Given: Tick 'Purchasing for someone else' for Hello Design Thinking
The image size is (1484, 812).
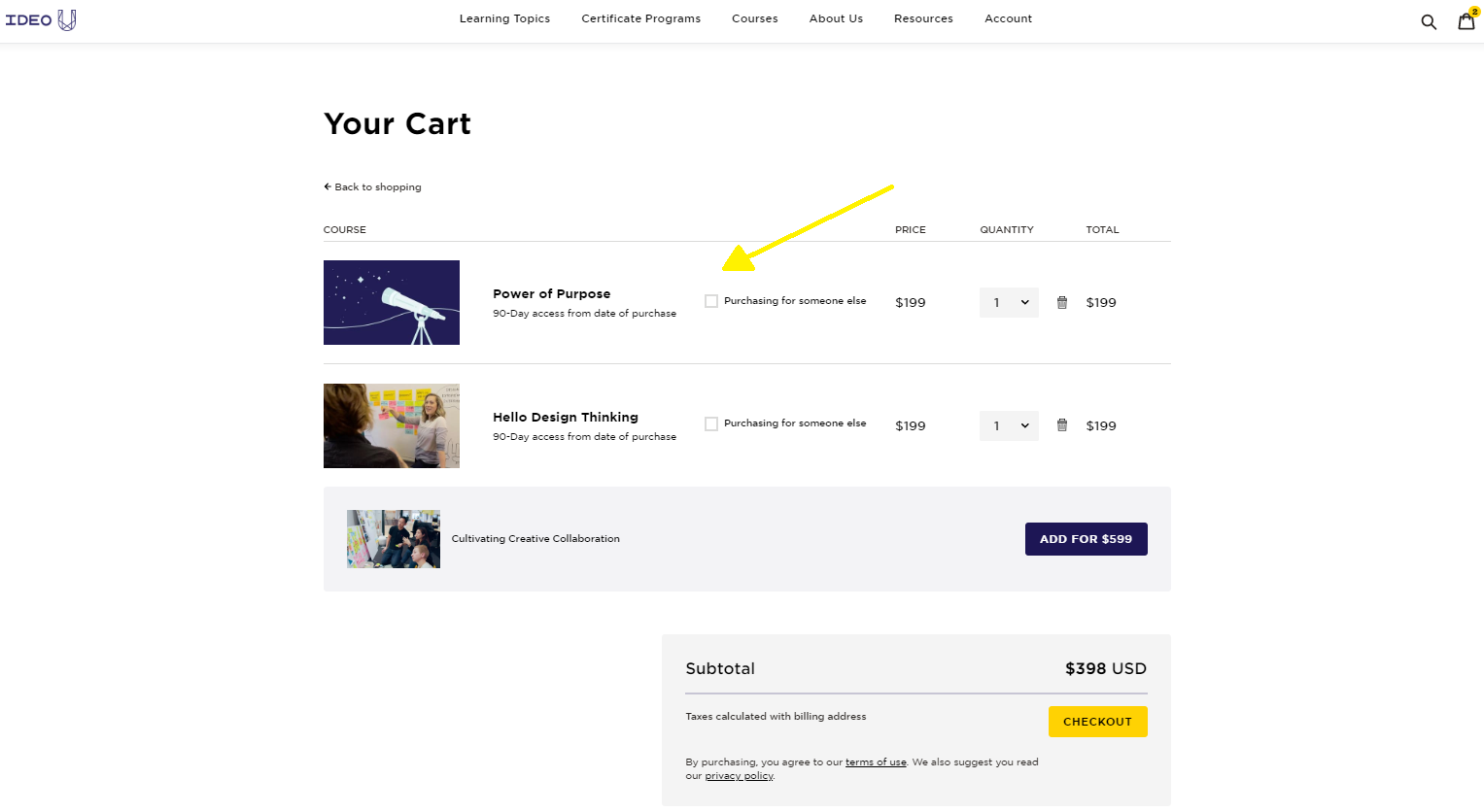Looking at the screenshot, I should click(x=711, y=423).
